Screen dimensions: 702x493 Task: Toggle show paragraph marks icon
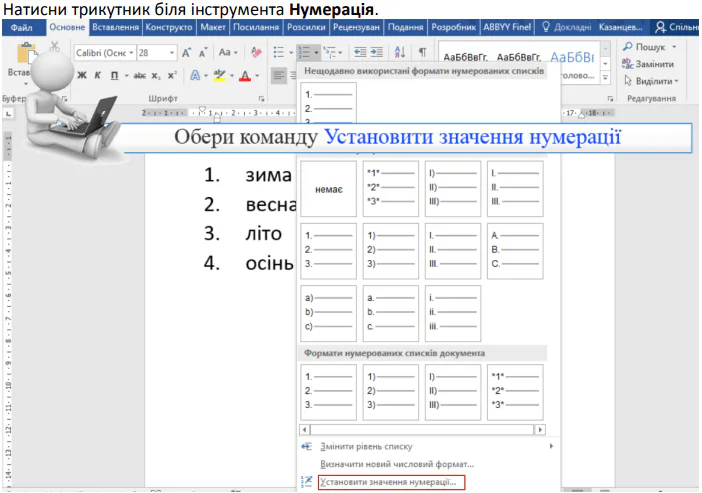point(422,52)
